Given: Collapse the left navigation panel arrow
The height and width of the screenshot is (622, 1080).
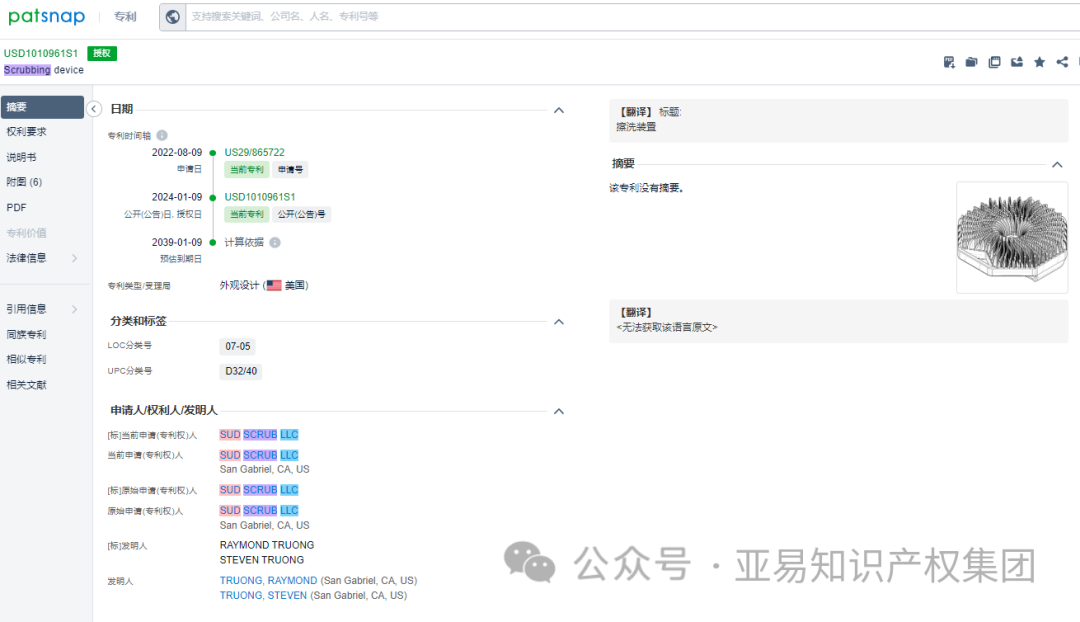Looking at the screenshot, I should pyautogui.click(x=94, y=109).
